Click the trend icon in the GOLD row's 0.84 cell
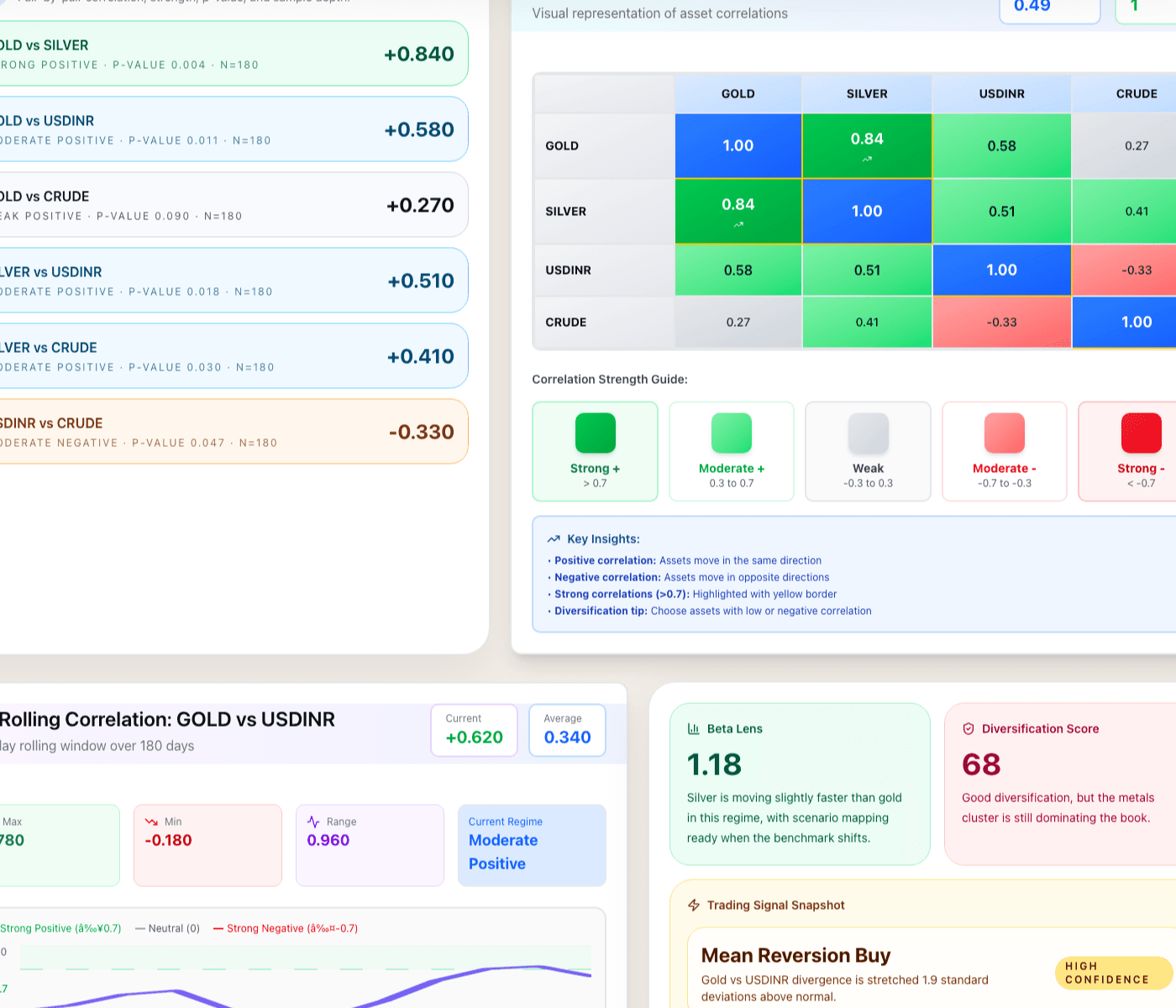Viewport: 1176px width, 1008px height. pyautogui.click(x=867, y=159)
